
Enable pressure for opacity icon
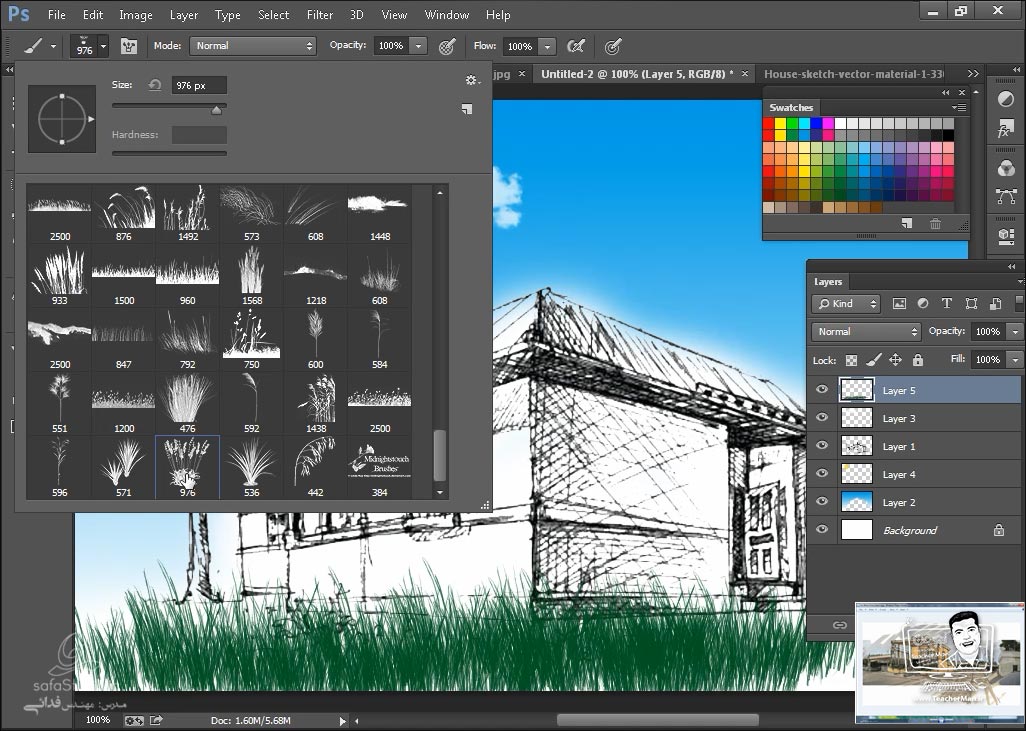click(x=447, y=46)
